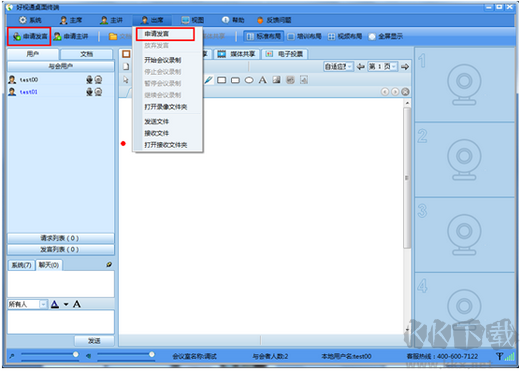Open the 自适应 zoom dropdown
The image size is (520, 371).
coord(338,67)
